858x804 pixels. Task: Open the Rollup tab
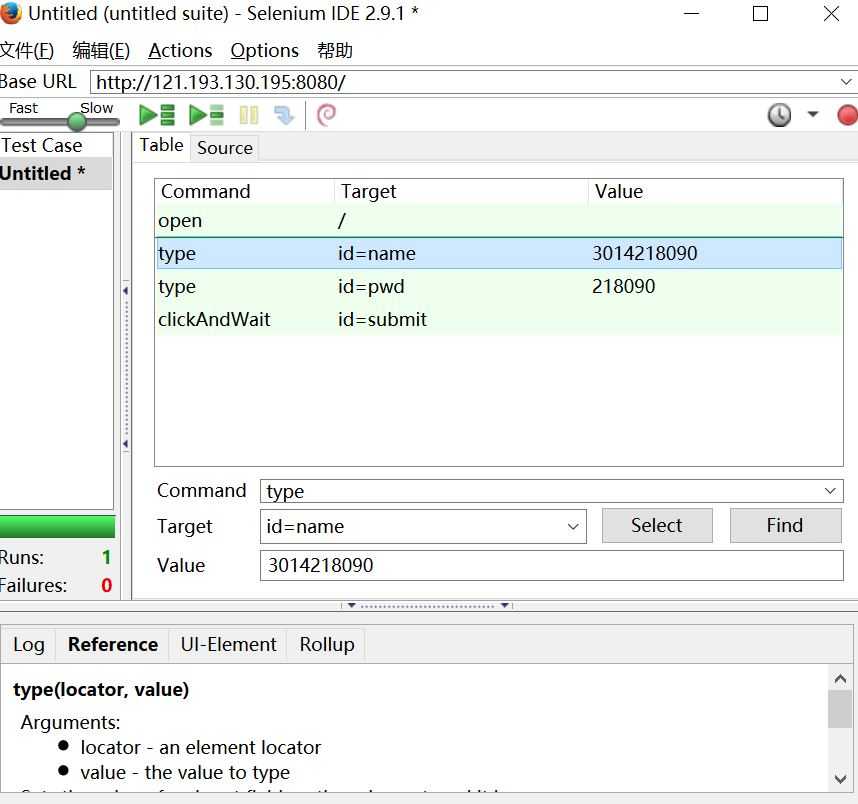327,645
